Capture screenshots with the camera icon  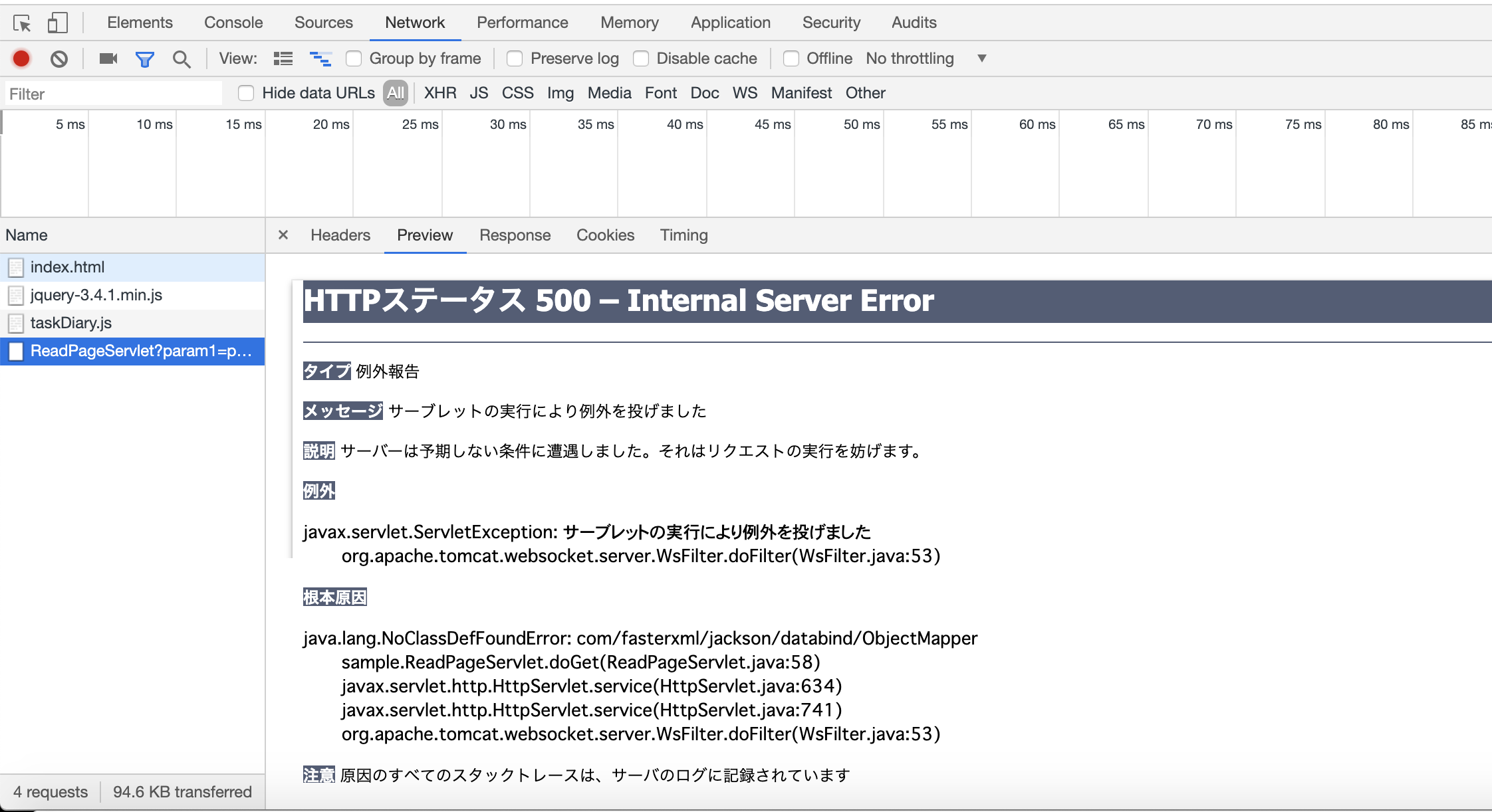pyautogui.click(x=108, y=58)
